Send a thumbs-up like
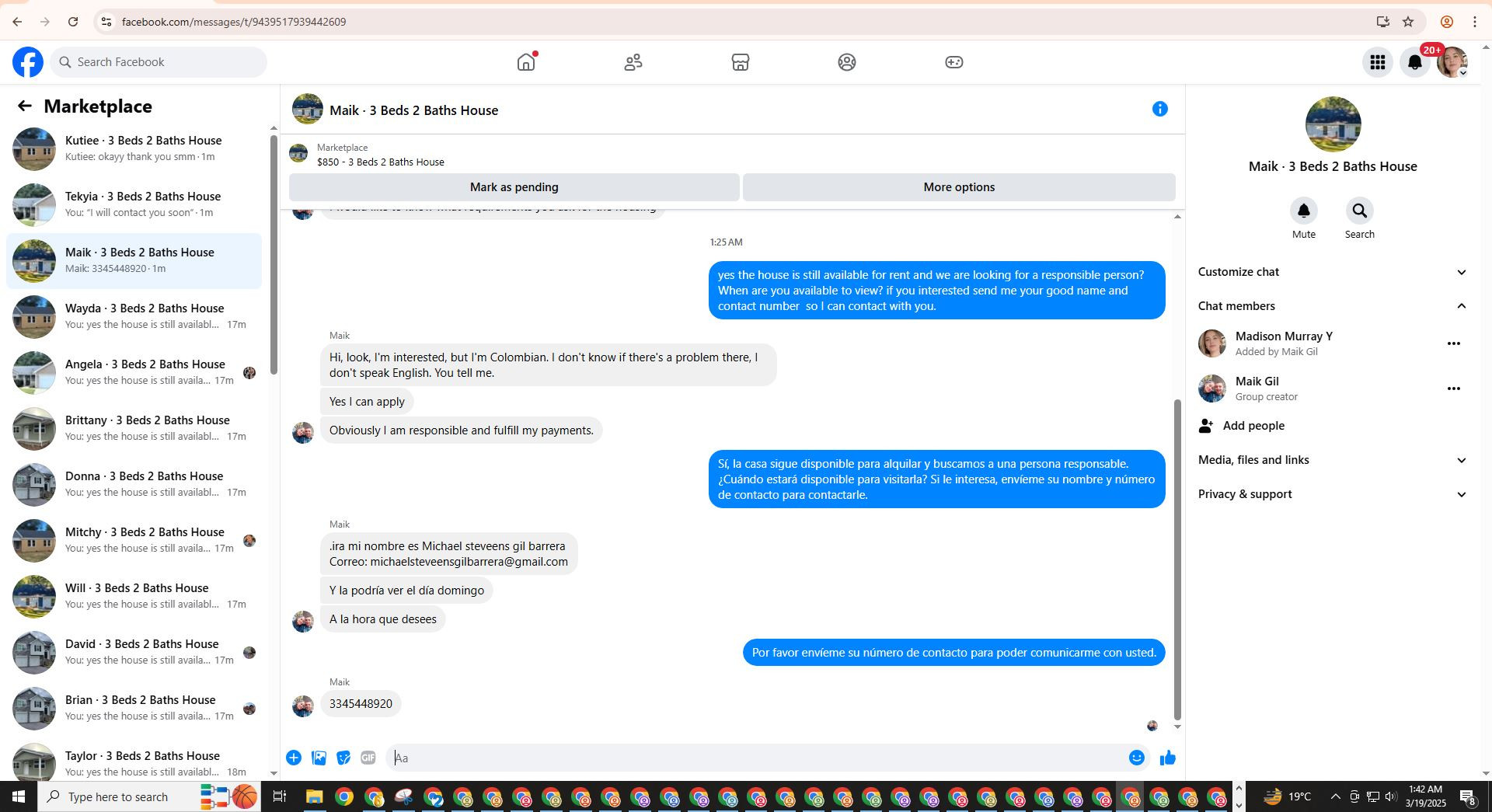The height and width of the screenshot is (812, 1492). (1168, 758)
